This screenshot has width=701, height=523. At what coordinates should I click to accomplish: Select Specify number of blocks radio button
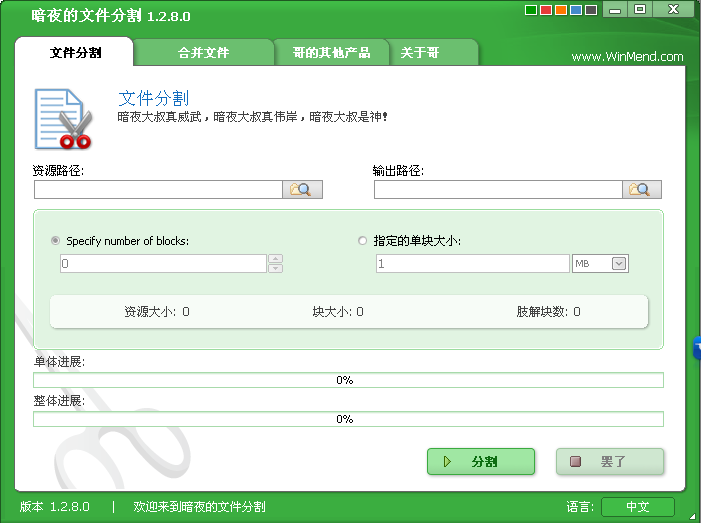[55, 241]
